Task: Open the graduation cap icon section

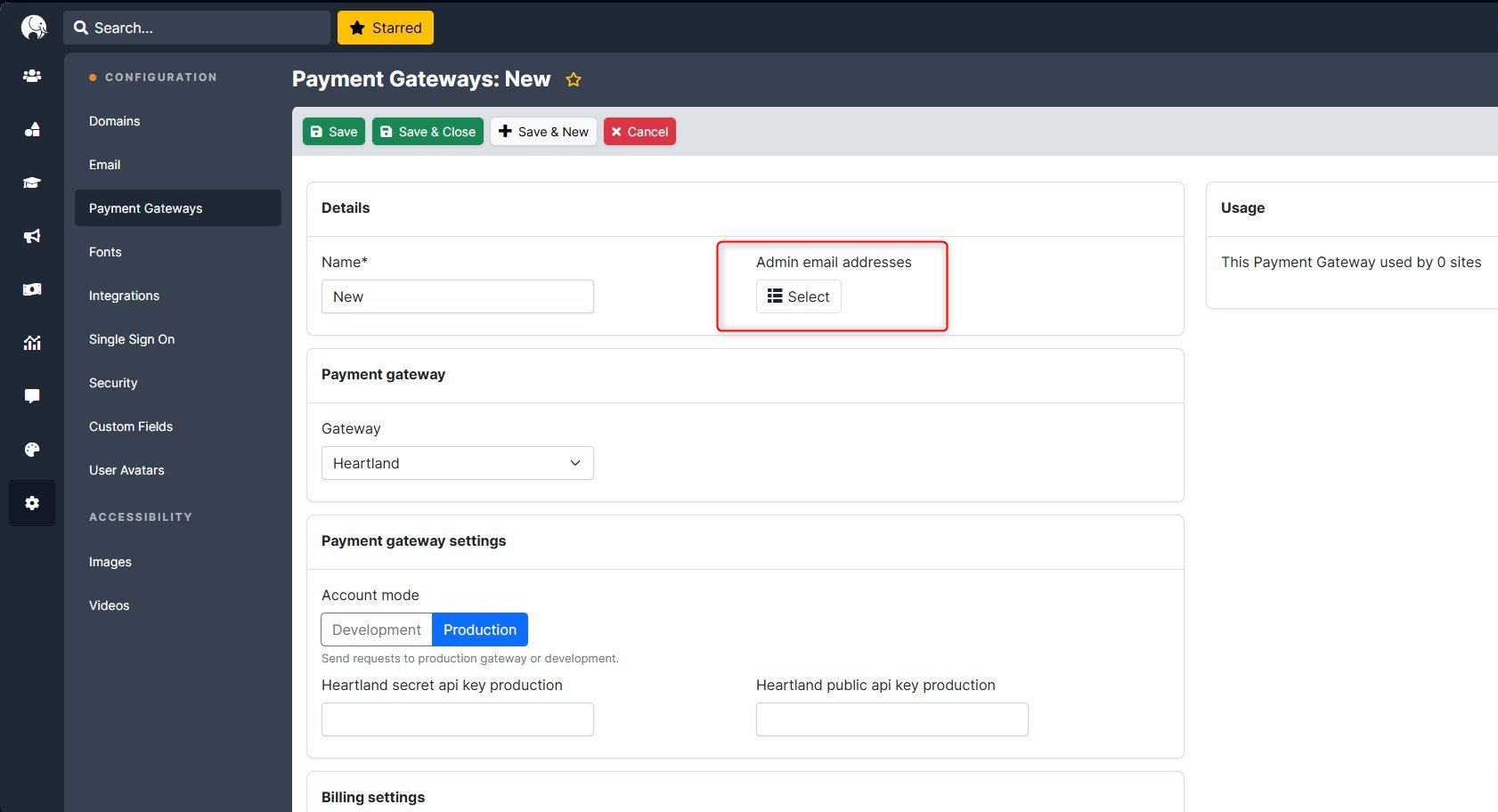Action: pyautogui.click(x=32, y=183)
